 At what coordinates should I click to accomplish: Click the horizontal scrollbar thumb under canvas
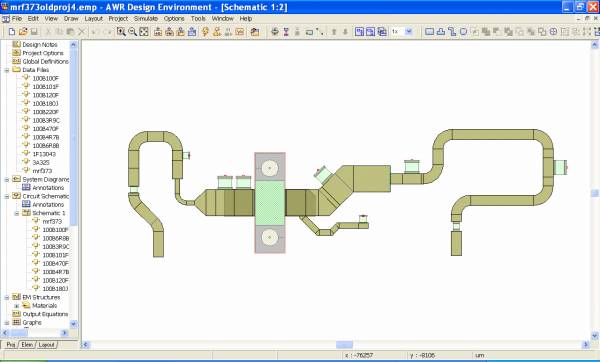click(x=344, y=345)
